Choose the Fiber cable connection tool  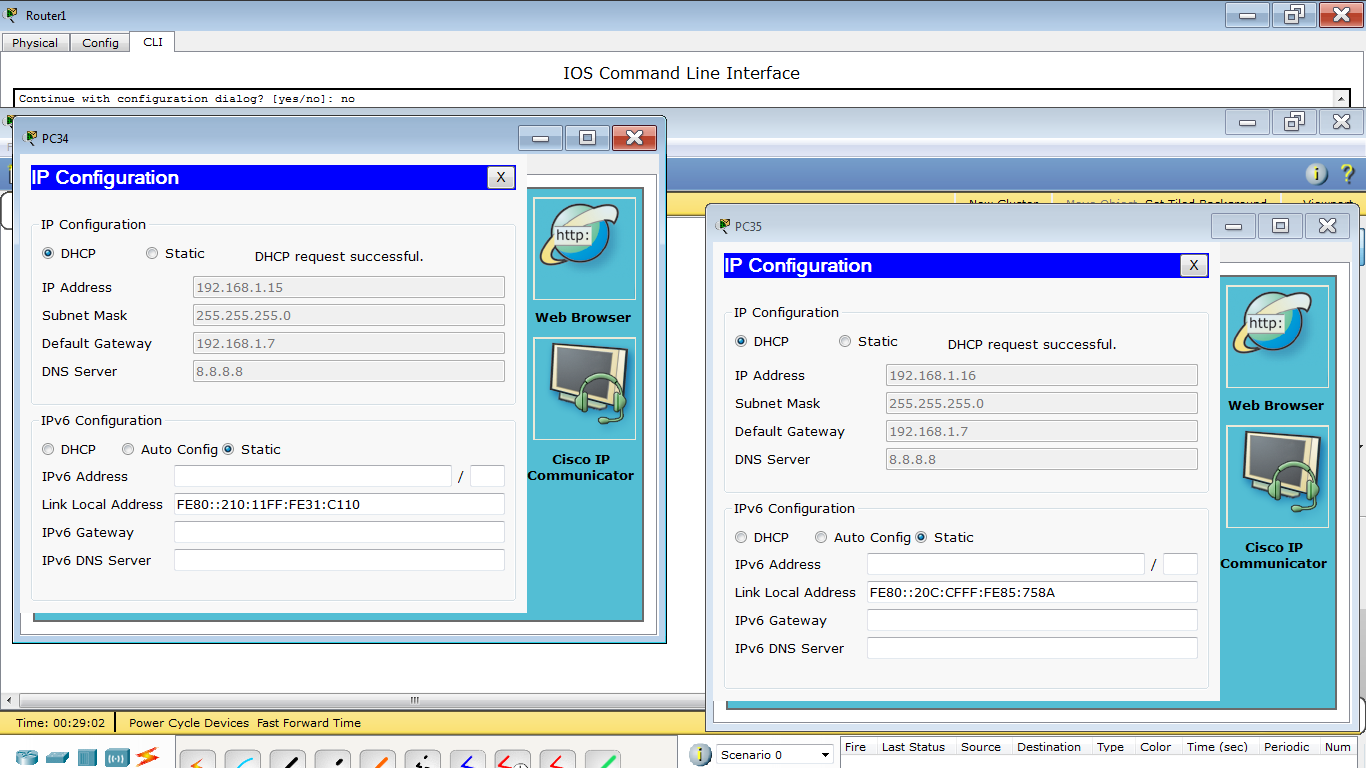(377, 760)
